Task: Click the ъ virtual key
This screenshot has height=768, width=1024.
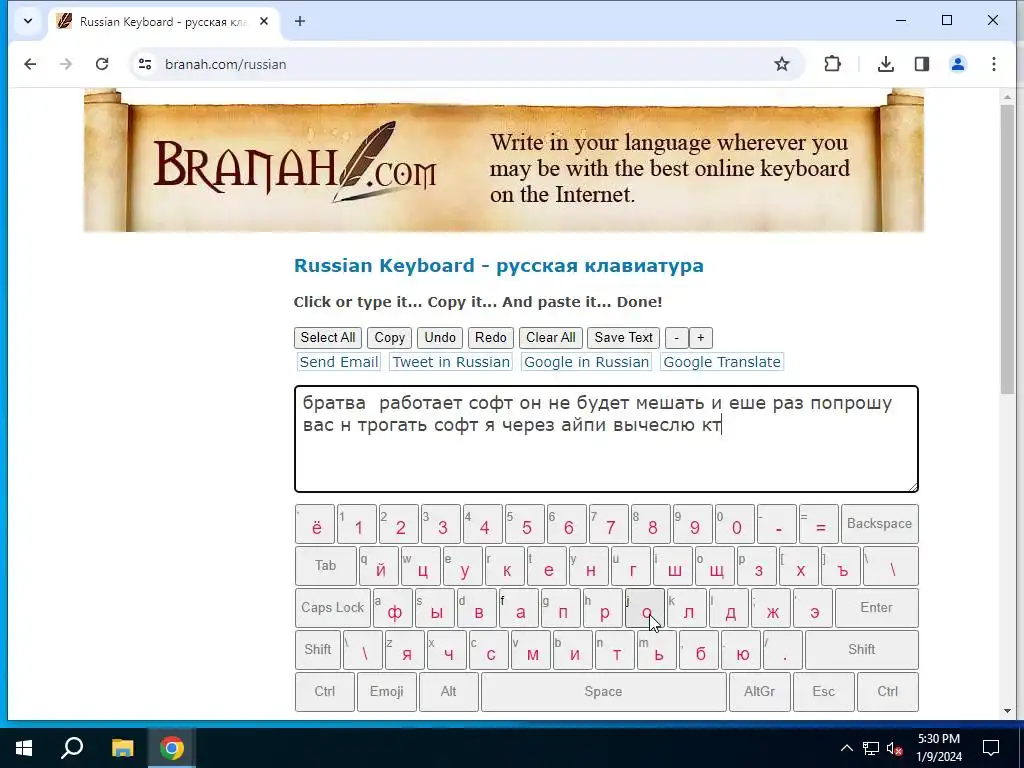Action: 841,566
